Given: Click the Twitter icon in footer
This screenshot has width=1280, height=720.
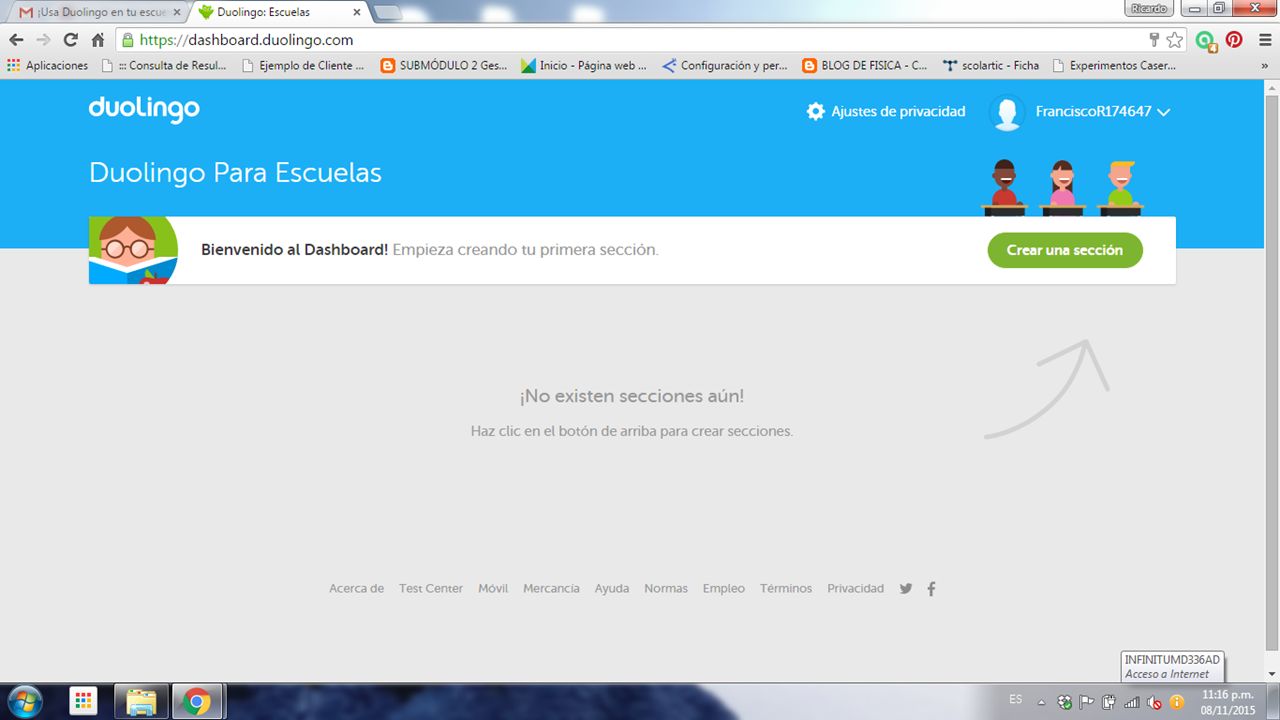Looking at the screenshot, I should click(x=906, y=589).
